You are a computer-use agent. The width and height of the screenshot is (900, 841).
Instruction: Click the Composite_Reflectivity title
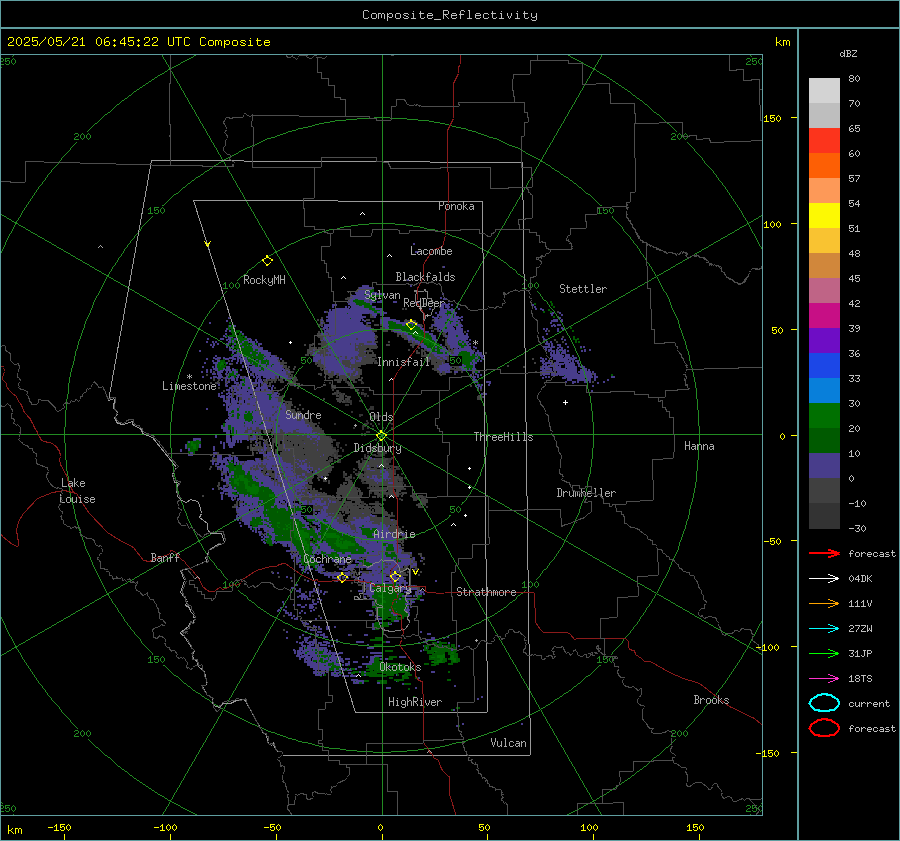click(450, 15)
